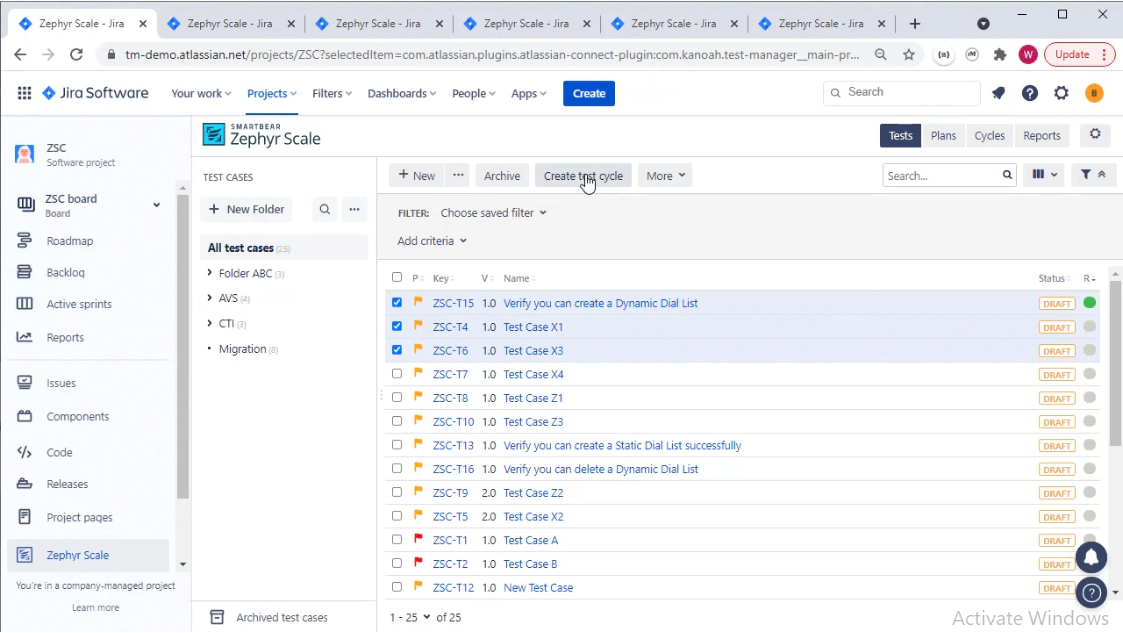Open the Choose saved filter dropdown
The width and height of the screenshot is (1123, 633).
tap(492, 212)
